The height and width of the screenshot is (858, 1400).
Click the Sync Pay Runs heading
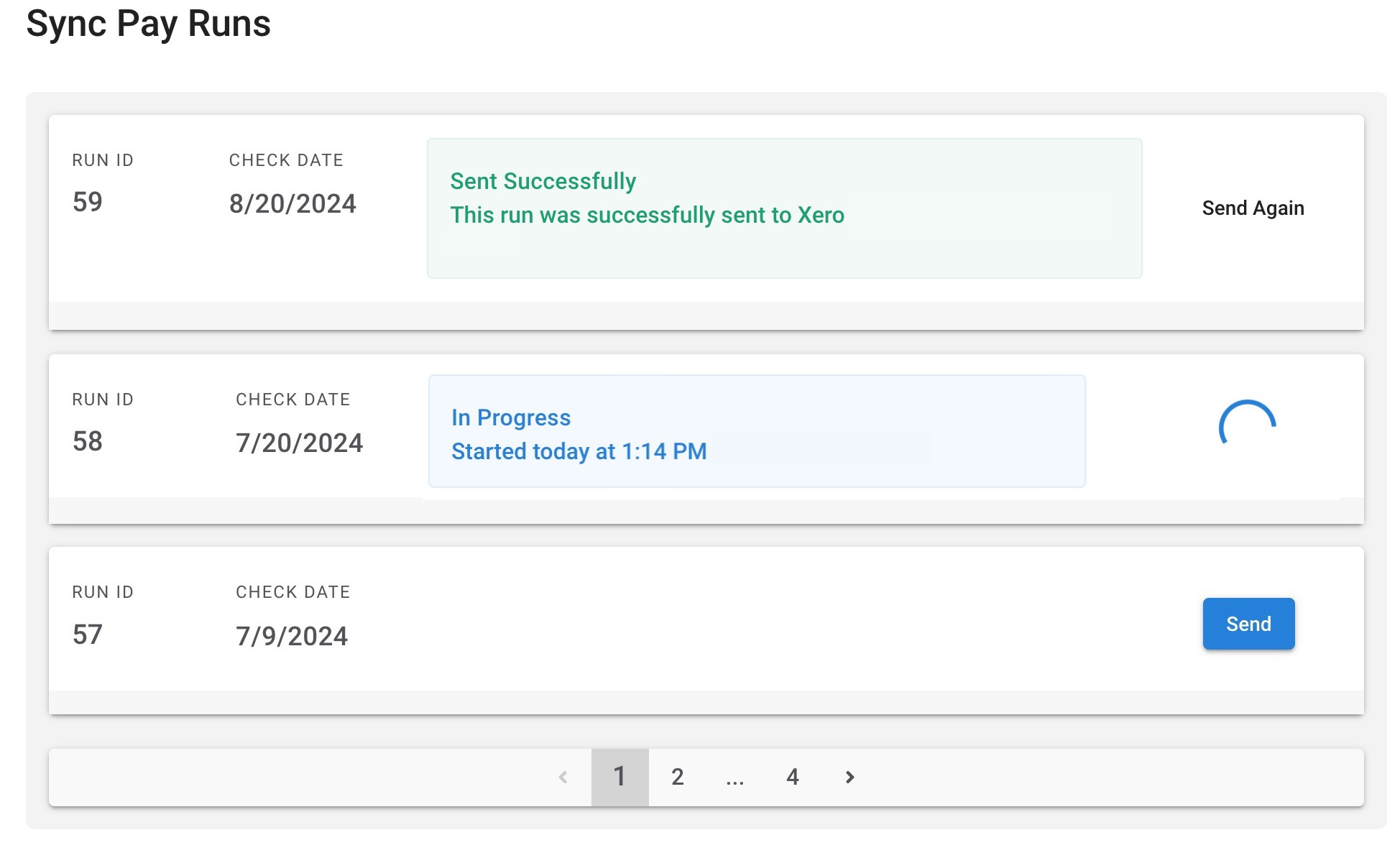tap(148, 24)
